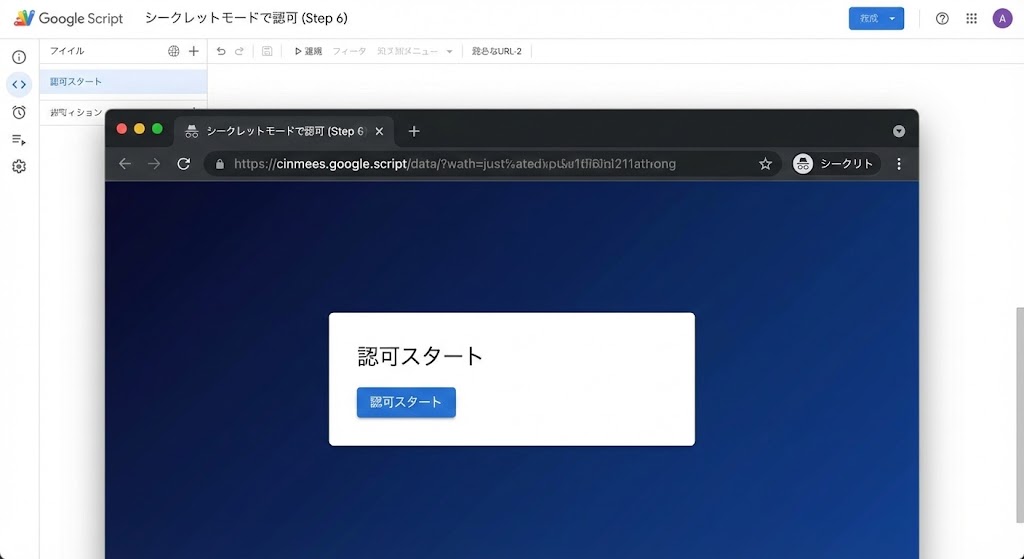Click the undo arrow in editor toolbar
1024x559 pixels.
tap(221, 51)
